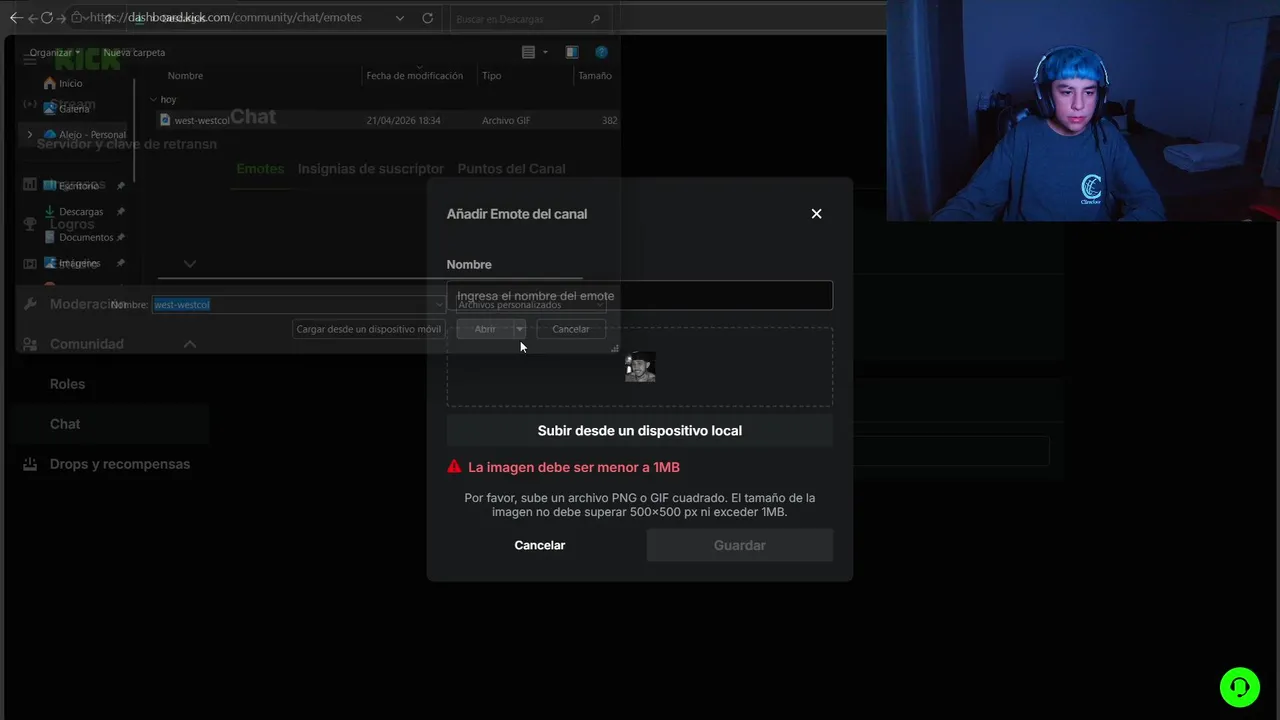Toggle the Kick hamburger menu
Screen dimensions: 1280x720
[30, 60]
